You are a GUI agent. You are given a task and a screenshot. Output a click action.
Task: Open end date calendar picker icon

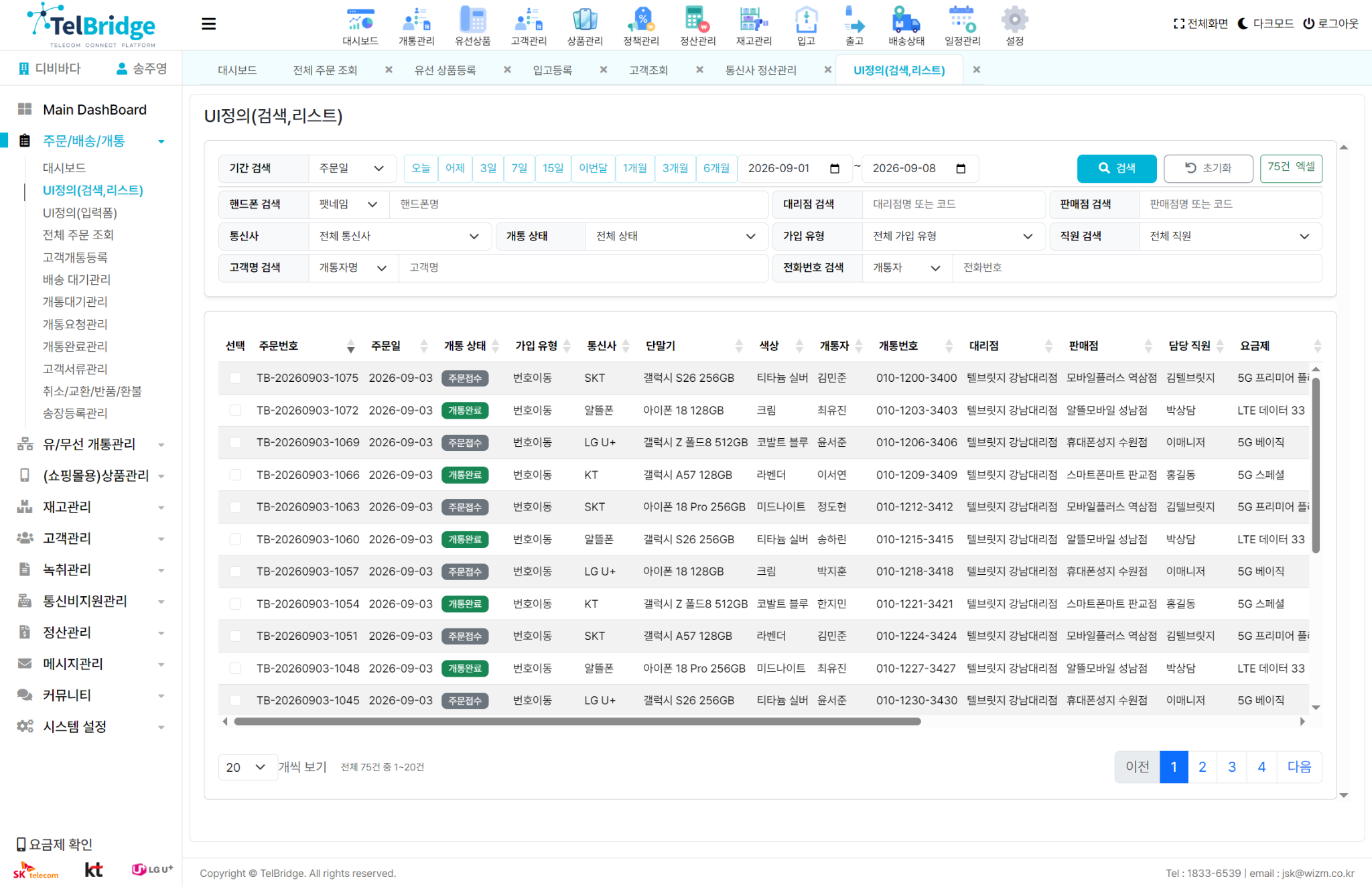point(961,168)
